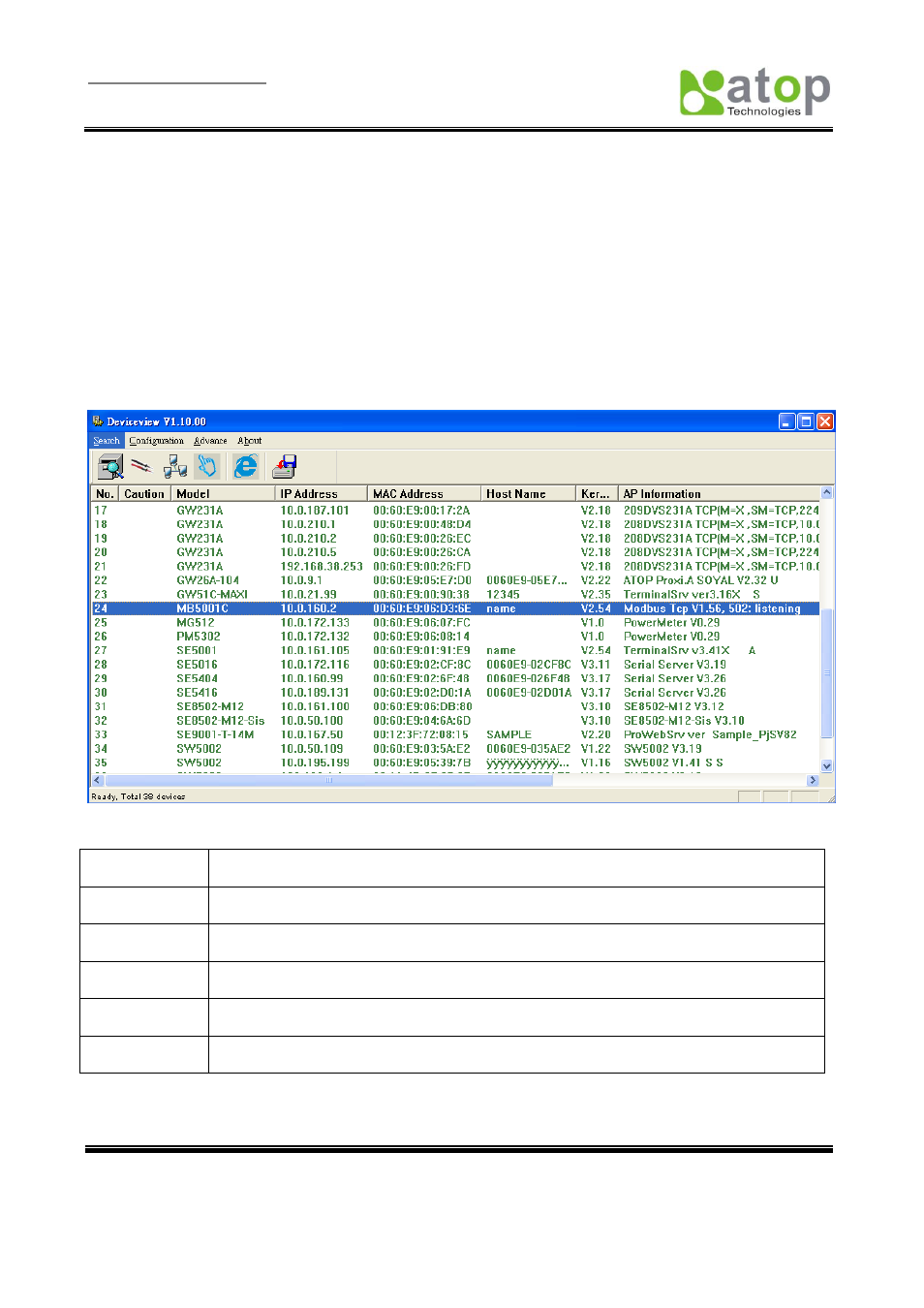Click the vertical scrollbar down arrow
The width and height of the screenshot is (924, 1308).
[x=826, y=765]
